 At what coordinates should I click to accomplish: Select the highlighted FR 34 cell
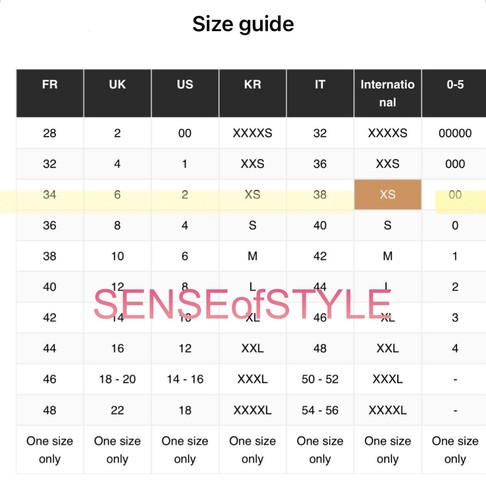[50, 195]
